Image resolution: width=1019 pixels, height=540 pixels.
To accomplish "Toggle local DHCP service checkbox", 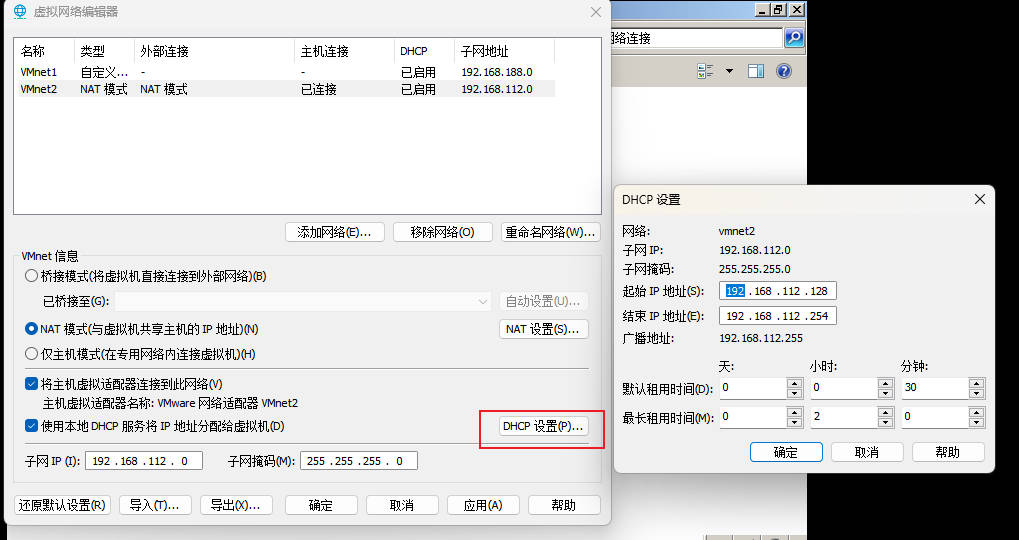I will click(x=32, y=427).
